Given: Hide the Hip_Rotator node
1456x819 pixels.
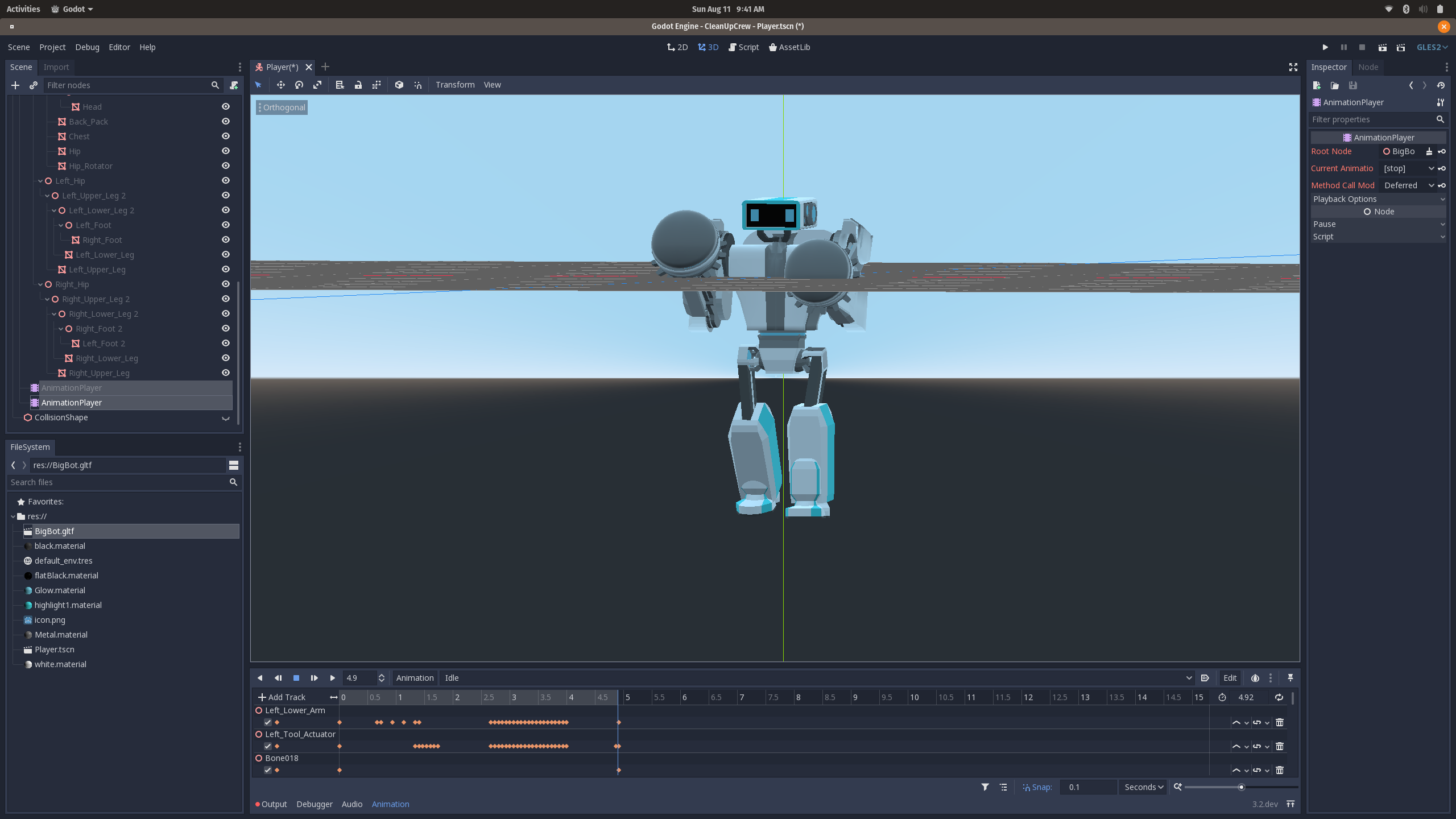Looking at the screenshot, I should 226,166.
